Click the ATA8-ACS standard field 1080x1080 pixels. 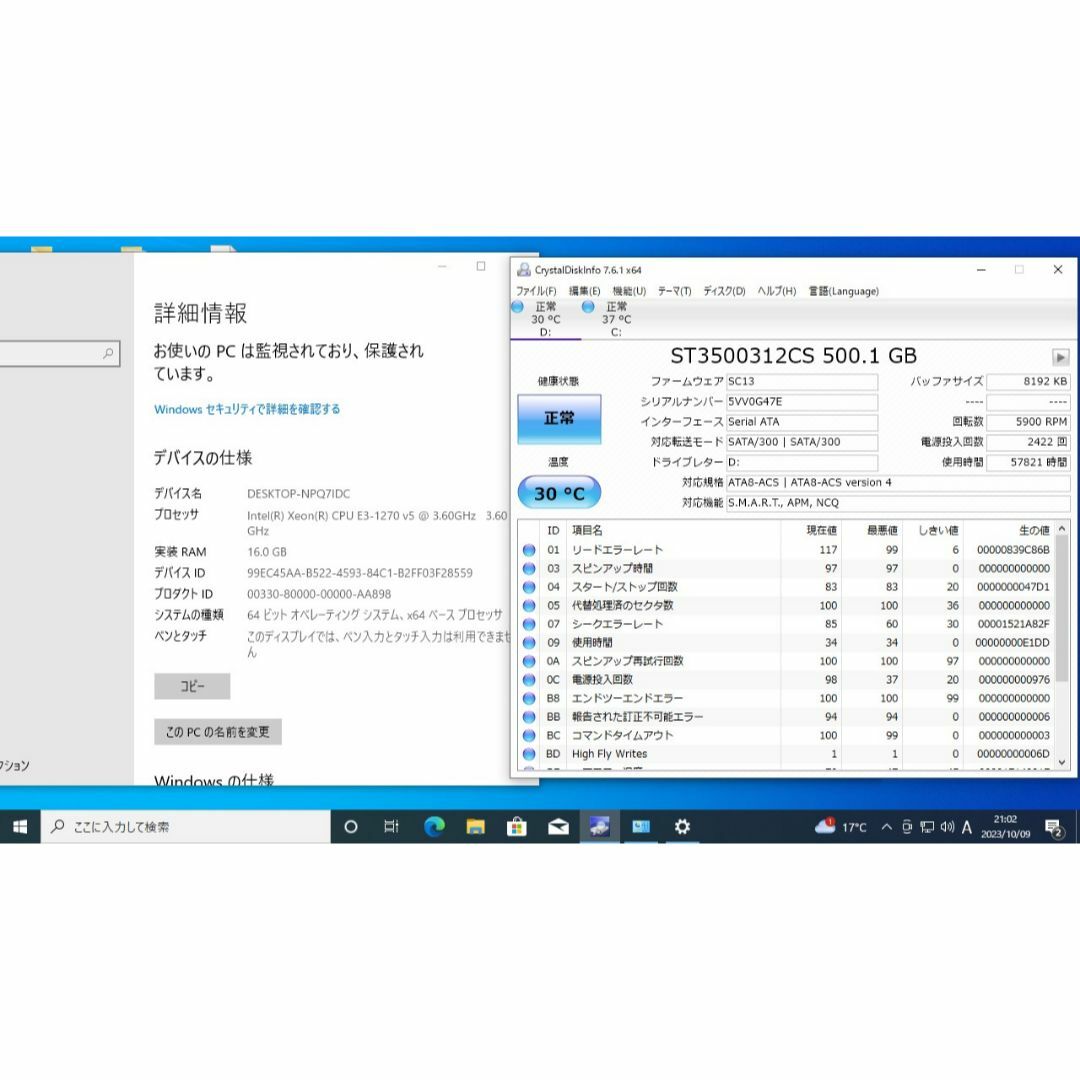[897, 483]
